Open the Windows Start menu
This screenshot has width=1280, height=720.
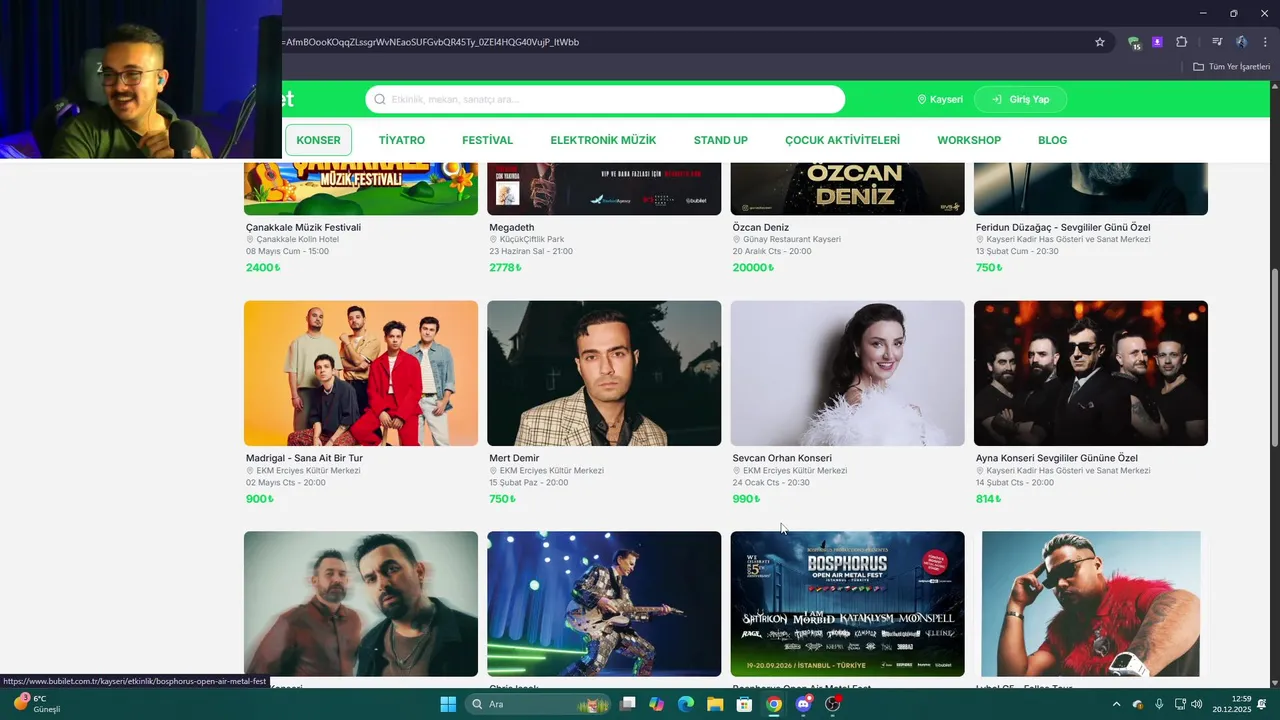448,704
